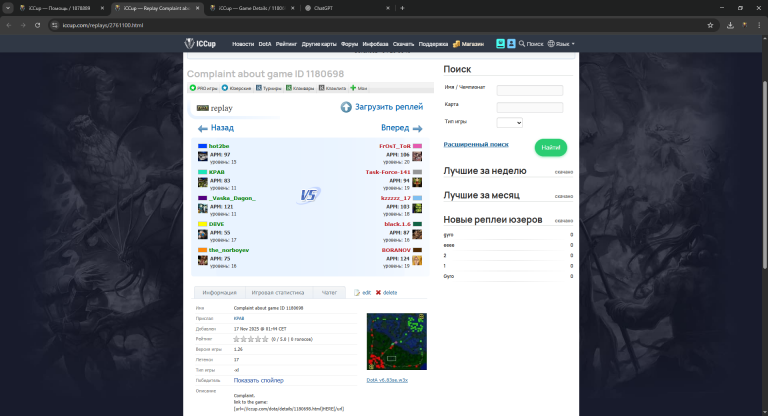This screenshot has height=416, width=768.
Task: Select the Клановары replay filter
Action: pyautogui.click(x=300, y=88)
